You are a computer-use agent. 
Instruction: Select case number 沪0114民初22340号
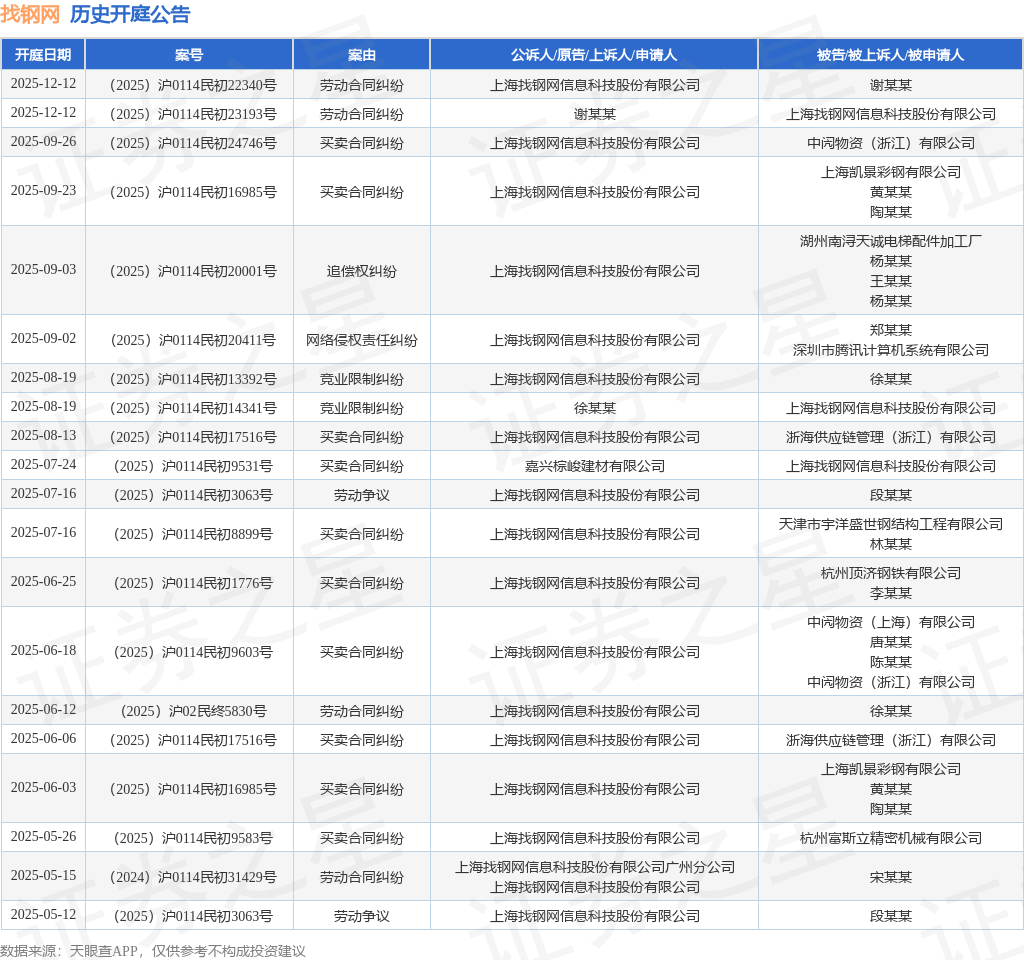point(193,86)
